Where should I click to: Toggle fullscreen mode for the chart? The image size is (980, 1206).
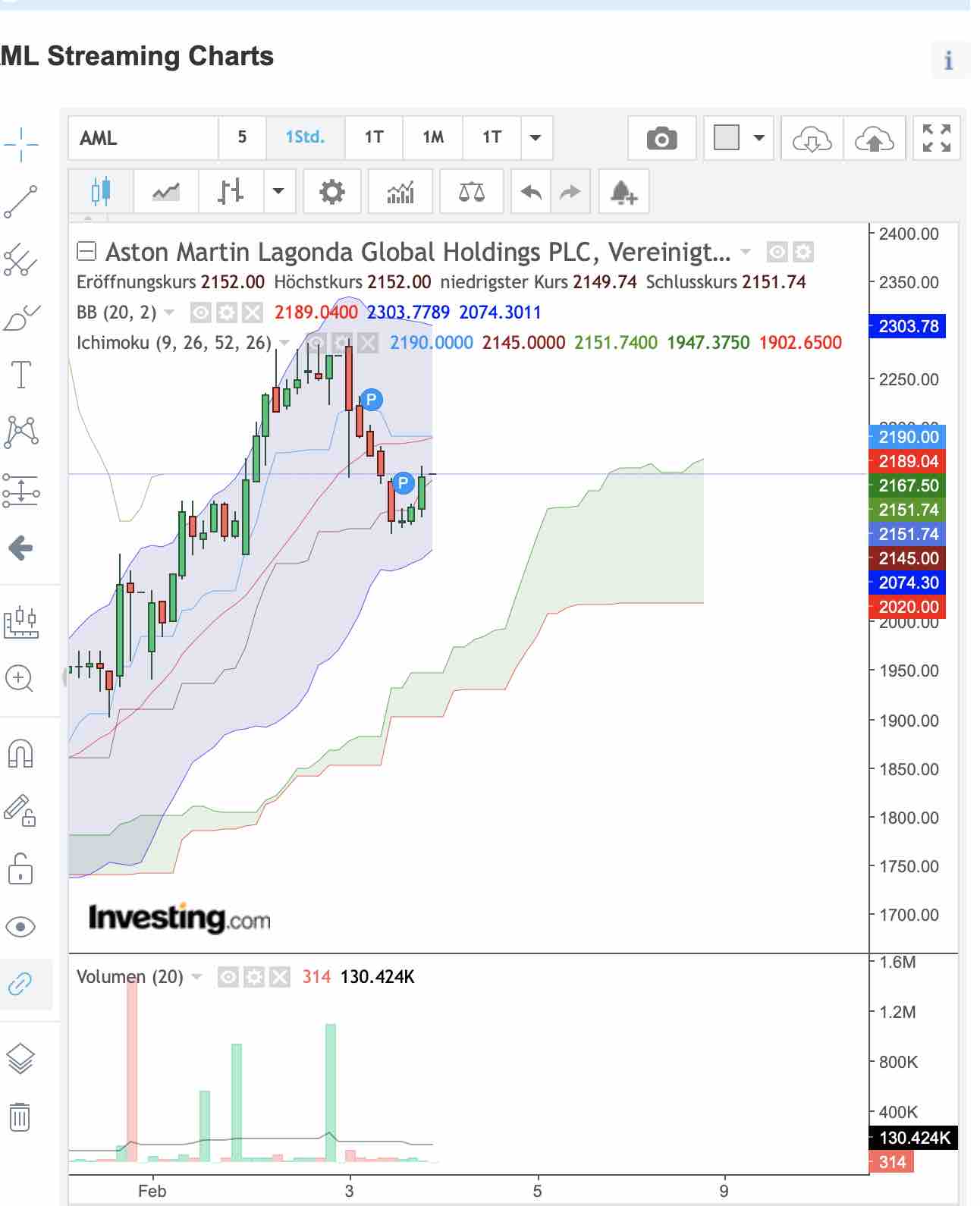click(937, 138)
